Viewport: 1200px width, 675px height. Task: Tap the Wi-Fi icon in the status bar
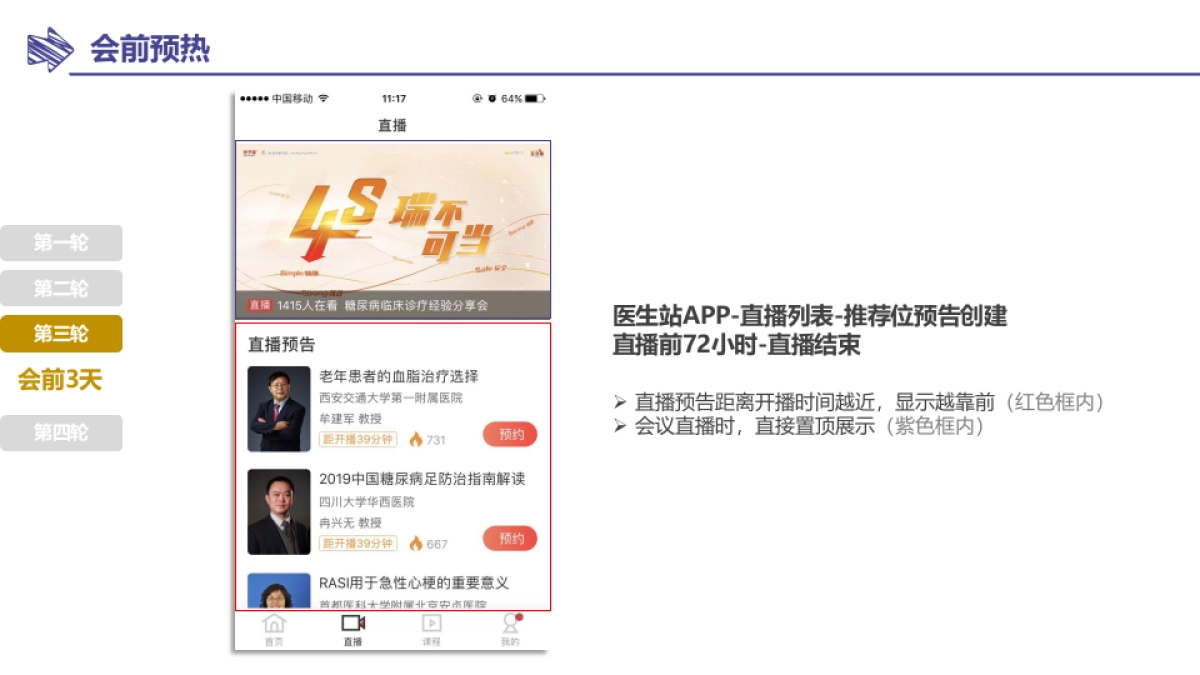322,99
